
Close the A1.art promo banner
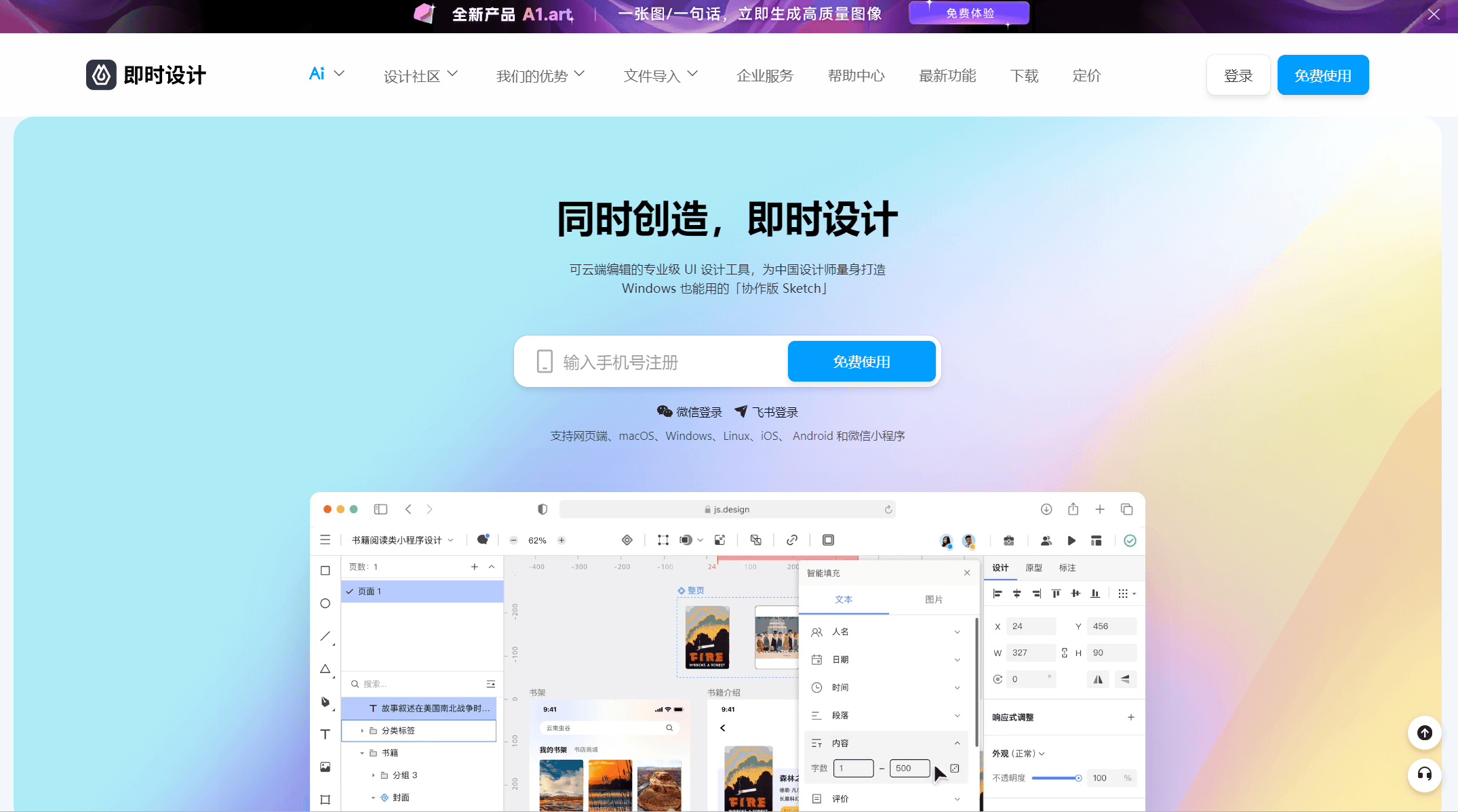coord(1434,14)
